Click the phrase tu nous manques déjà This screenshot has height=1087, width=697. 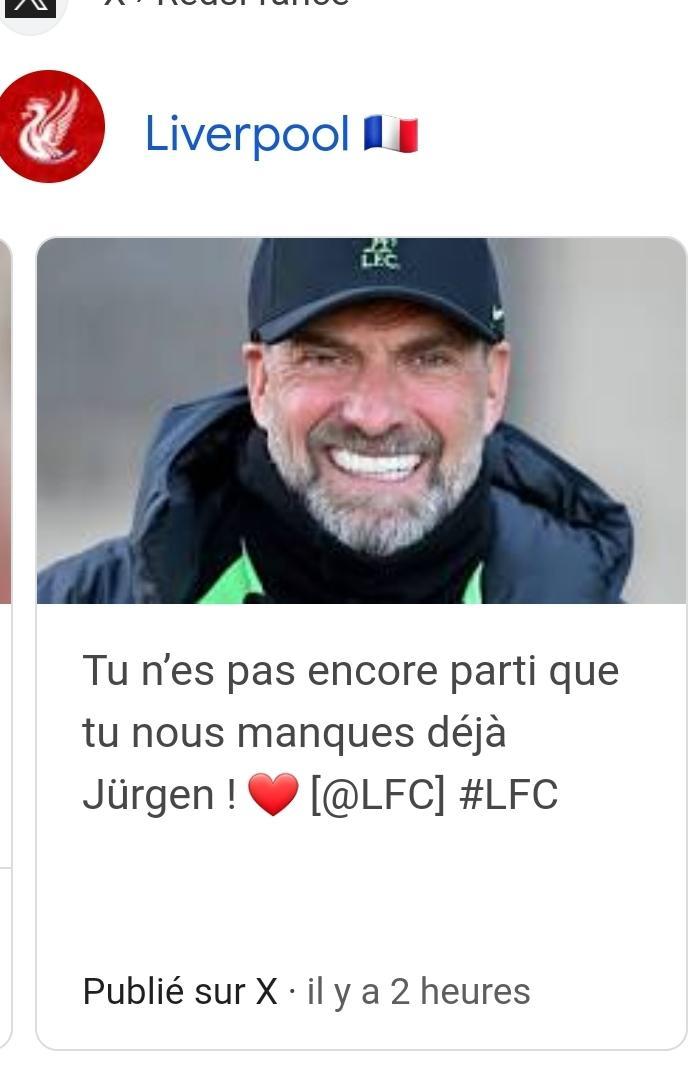(x=294, y=733)
